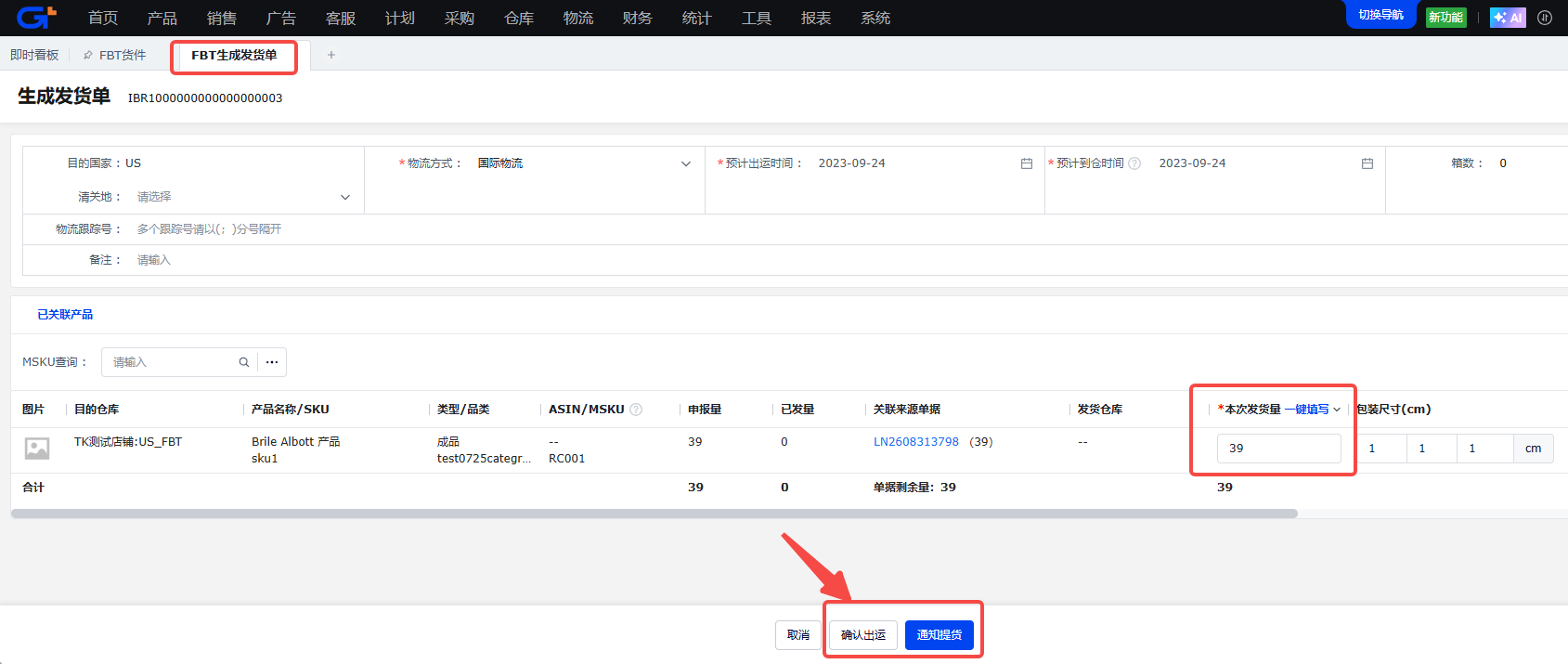The image size is (1568, 664).
Task: Click the 确认出运 button
Action: [x=863, y=635]
